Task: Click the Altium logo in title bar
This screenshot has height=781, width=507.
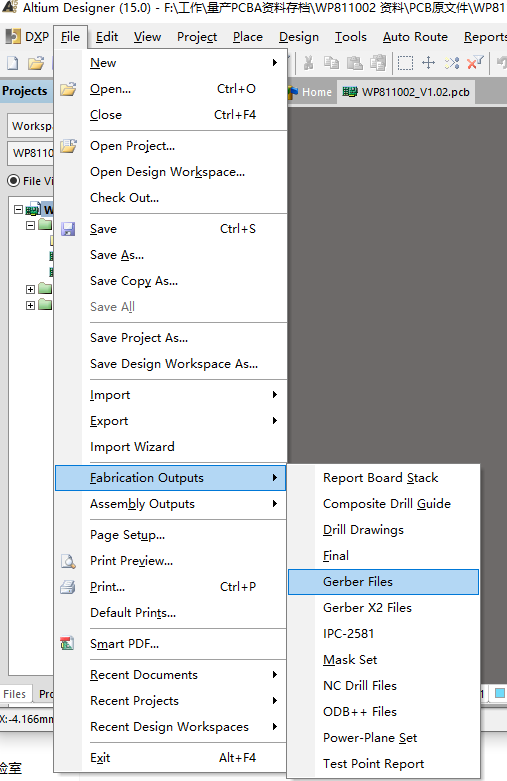Action: point(10,7)
